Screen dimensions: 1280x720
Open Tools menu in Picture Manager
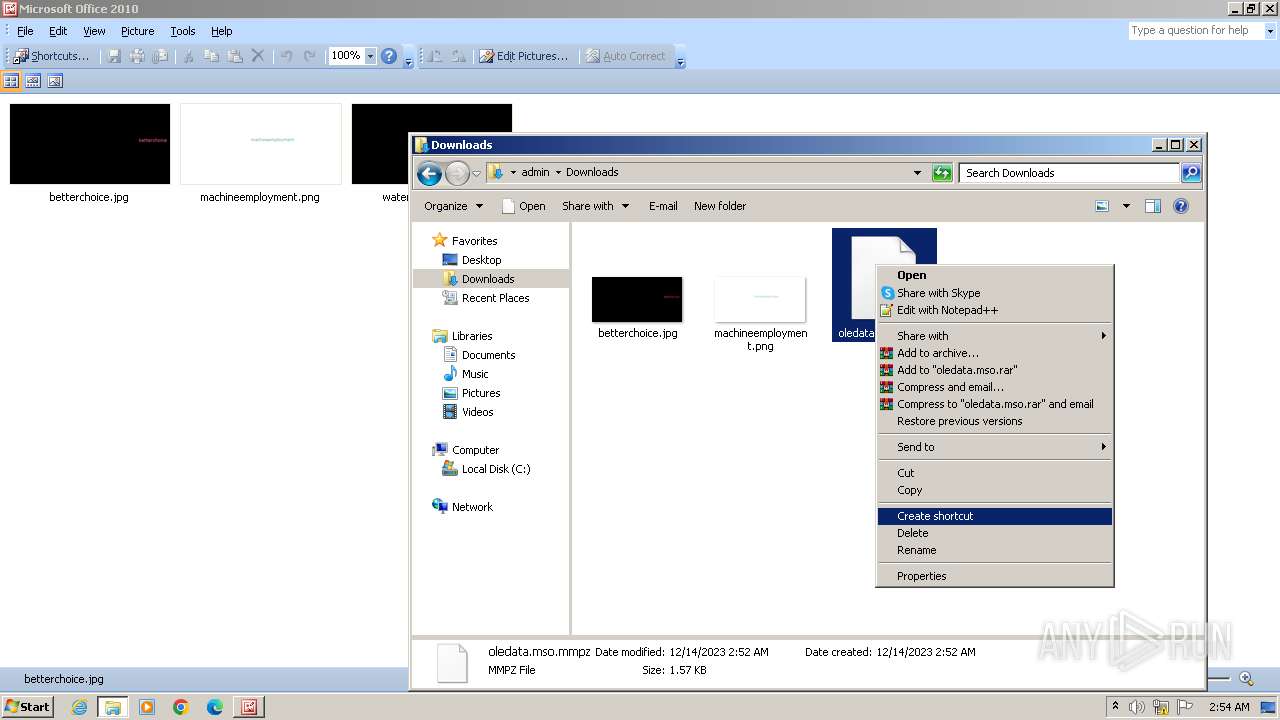point(183,31)
